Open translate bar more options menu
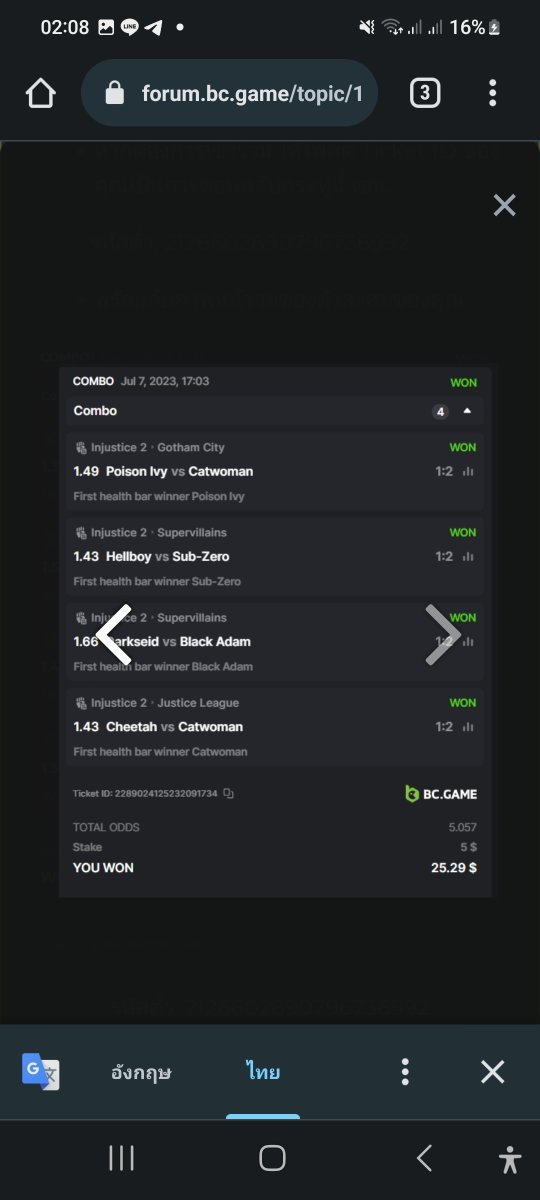Screen dimensions: 540x1200 (x=405, y=1072)
